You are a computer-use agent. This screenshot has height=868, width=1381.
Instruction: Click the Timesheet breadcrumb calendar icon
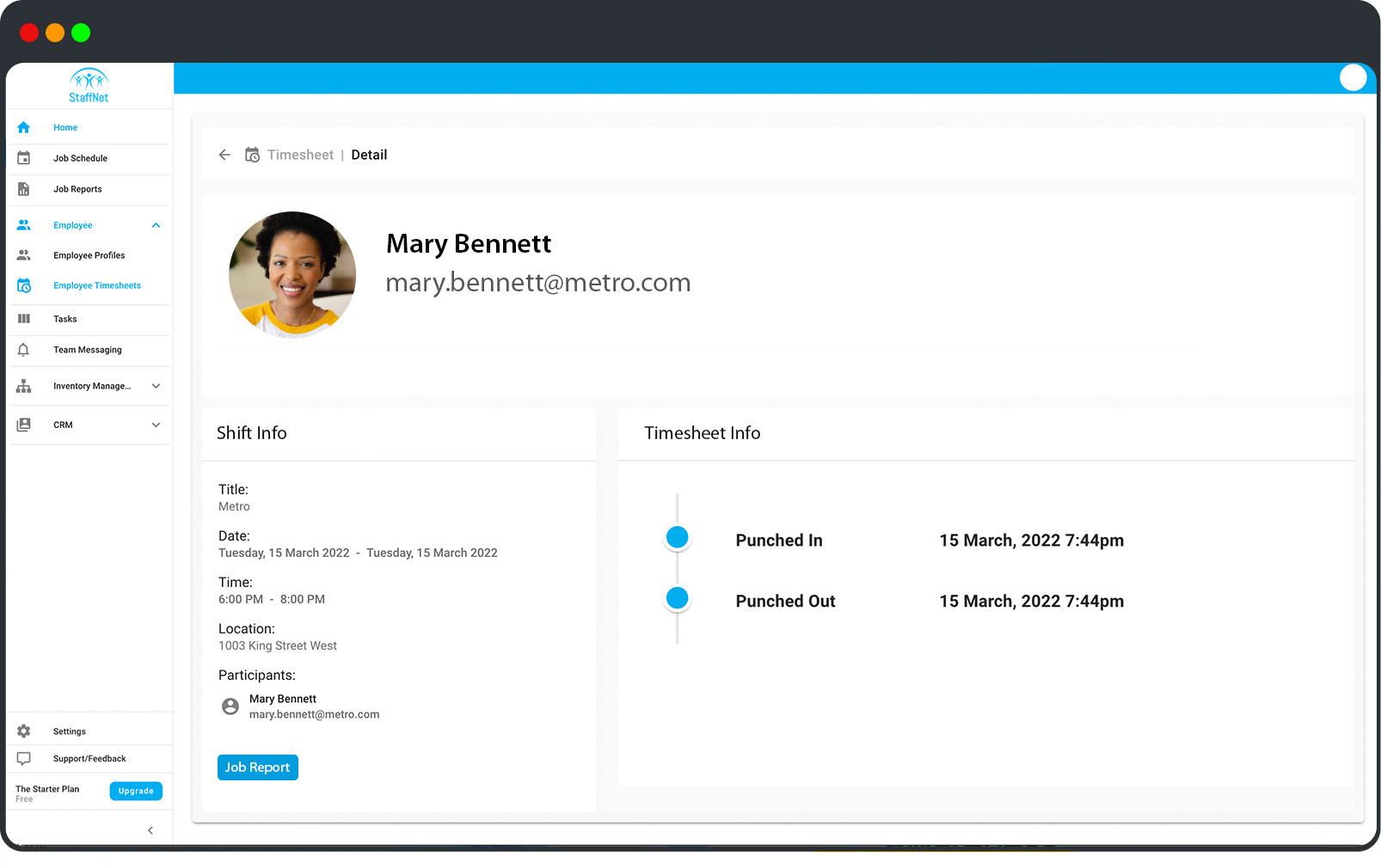click(252, 155)
